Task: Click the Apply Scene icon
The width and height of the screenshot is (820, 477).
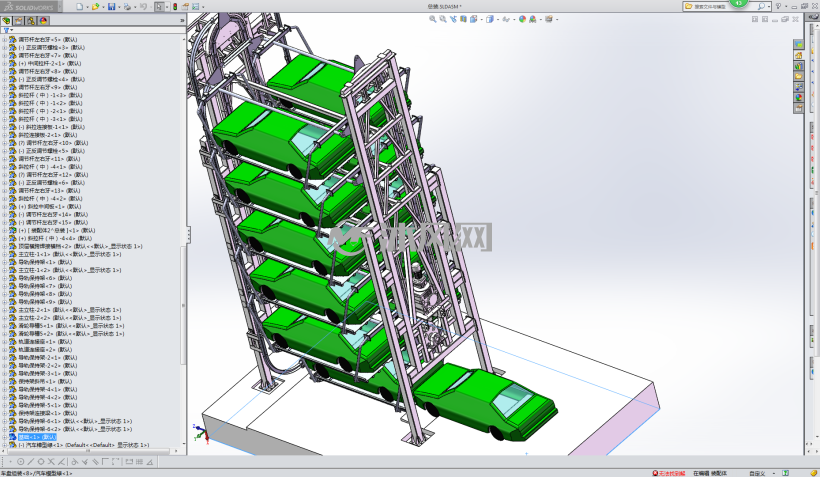Action: click(532, 19)
